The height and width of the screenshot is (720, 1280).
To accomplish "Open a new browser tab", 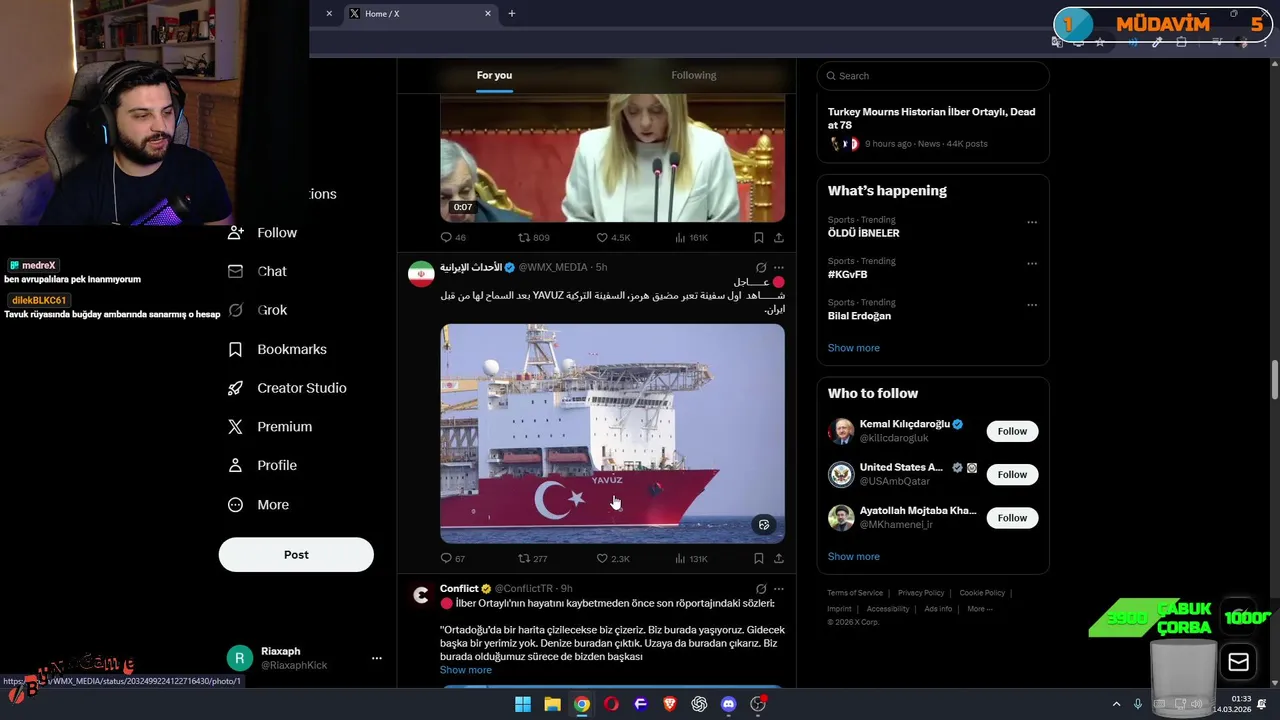I will (512, 14).
